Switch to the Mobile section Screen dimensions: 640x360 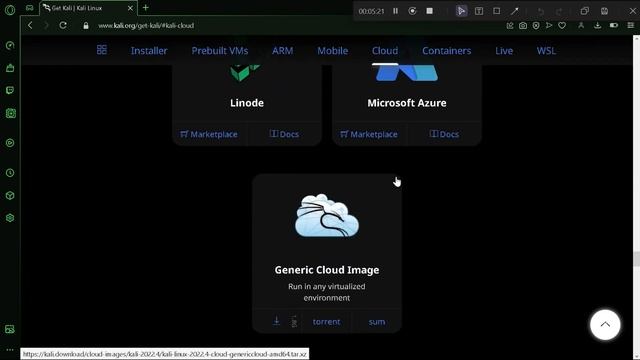pyautogui.click(x=333, y=51)
